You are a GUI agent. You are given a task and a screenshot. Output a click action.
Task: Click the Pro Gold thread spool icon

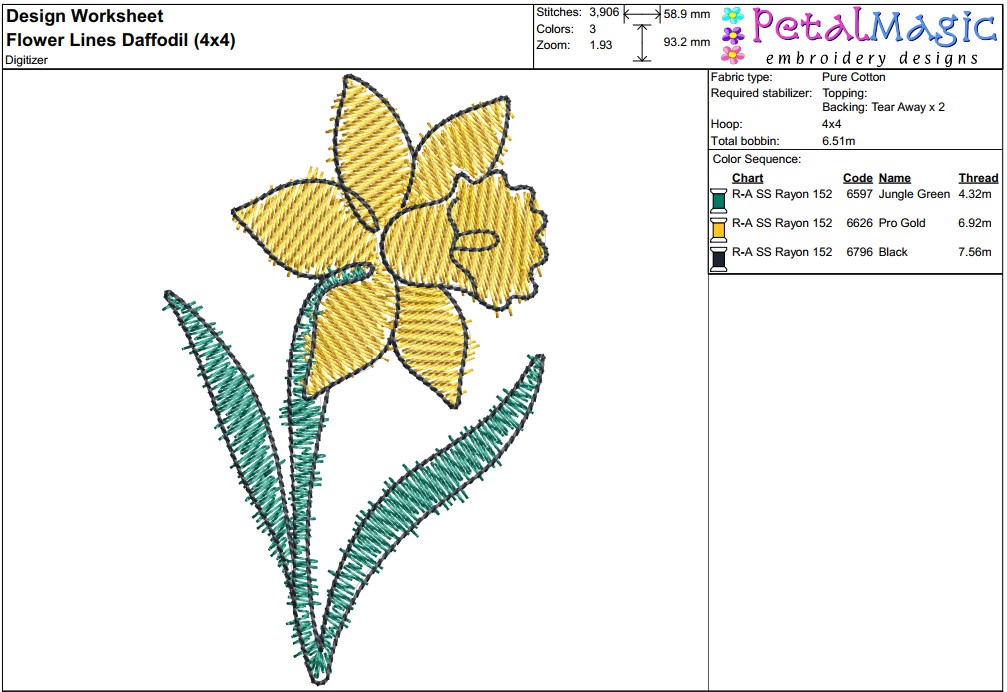719,229
